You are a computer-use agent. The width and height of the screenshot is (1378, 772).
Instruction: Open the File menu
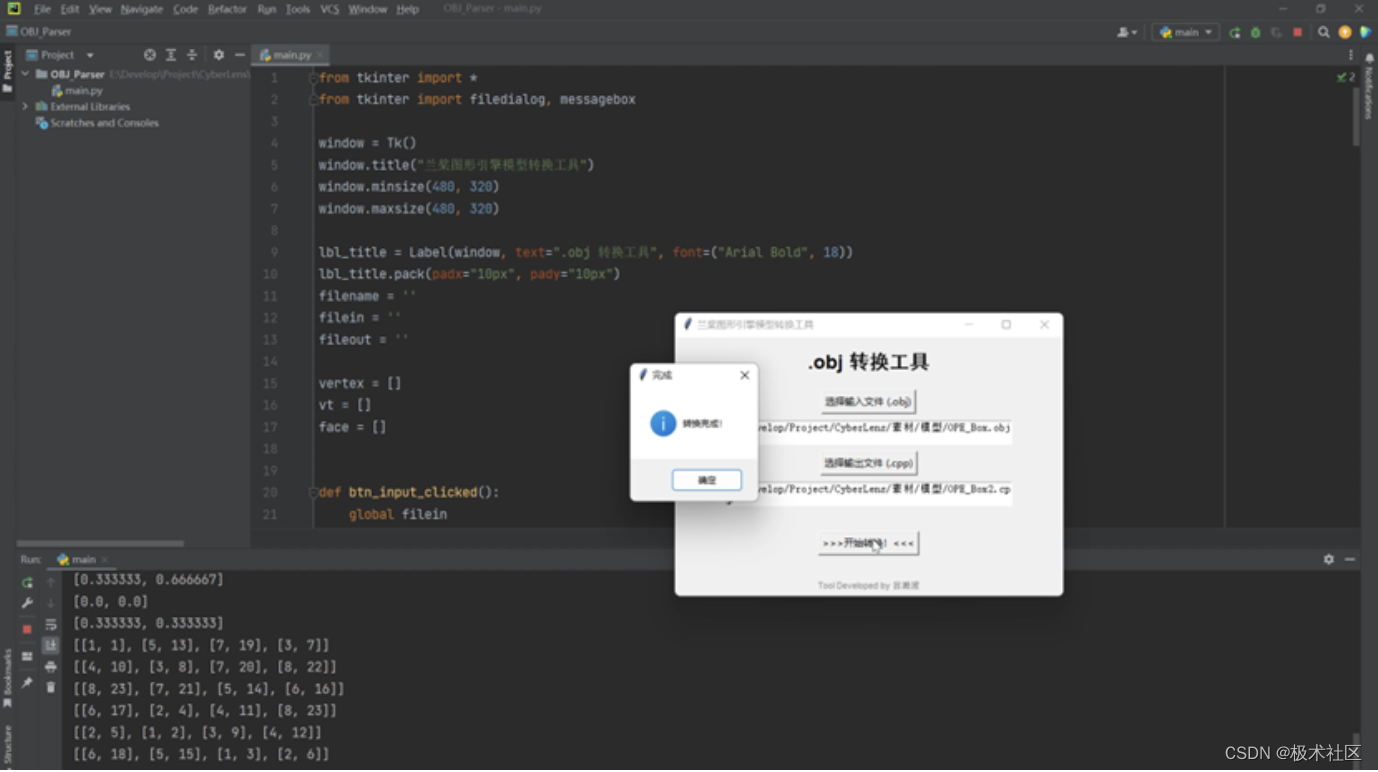pyautogui.click(x=42, y=9)
